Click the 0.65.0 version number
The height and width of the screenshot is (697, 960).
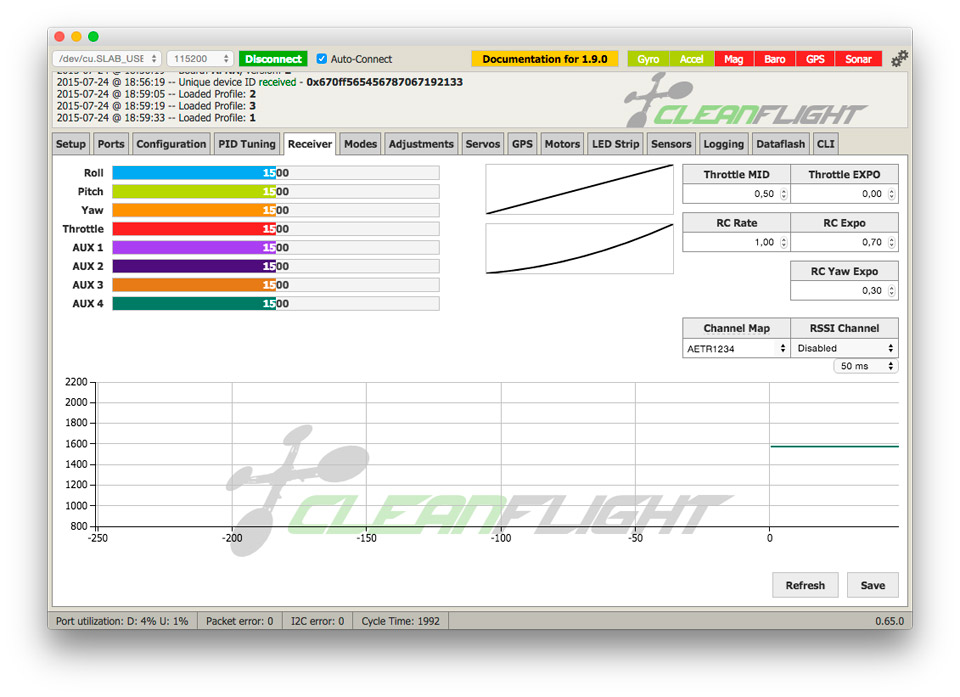coord(889,621)
